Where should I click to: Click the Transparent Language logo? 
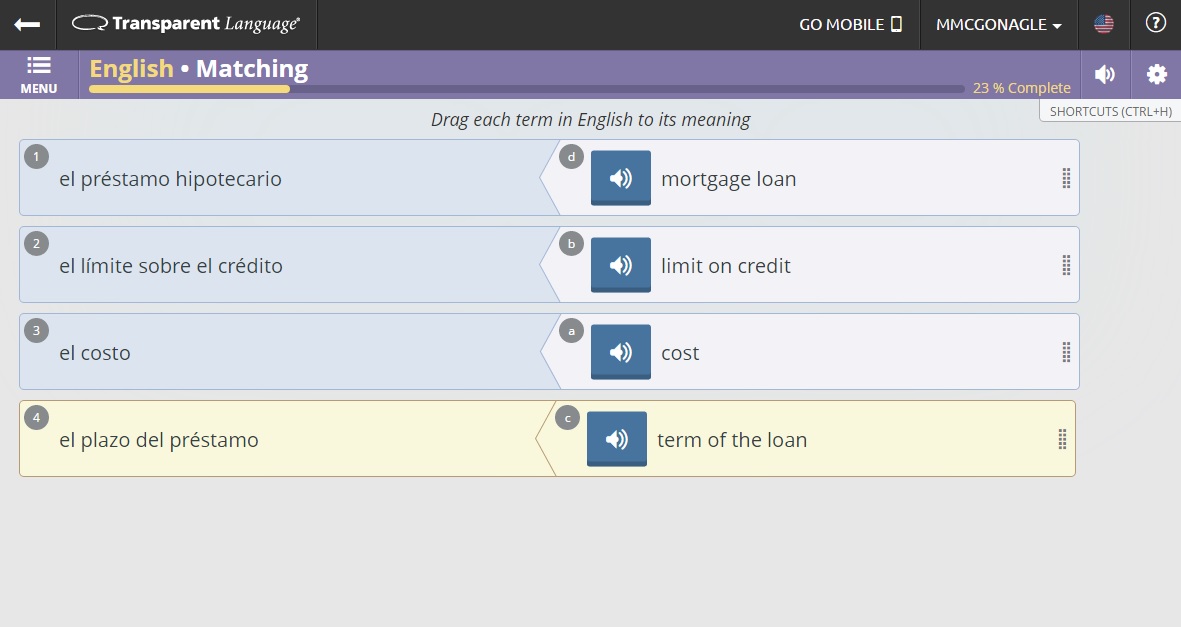(x=186, y=24)
